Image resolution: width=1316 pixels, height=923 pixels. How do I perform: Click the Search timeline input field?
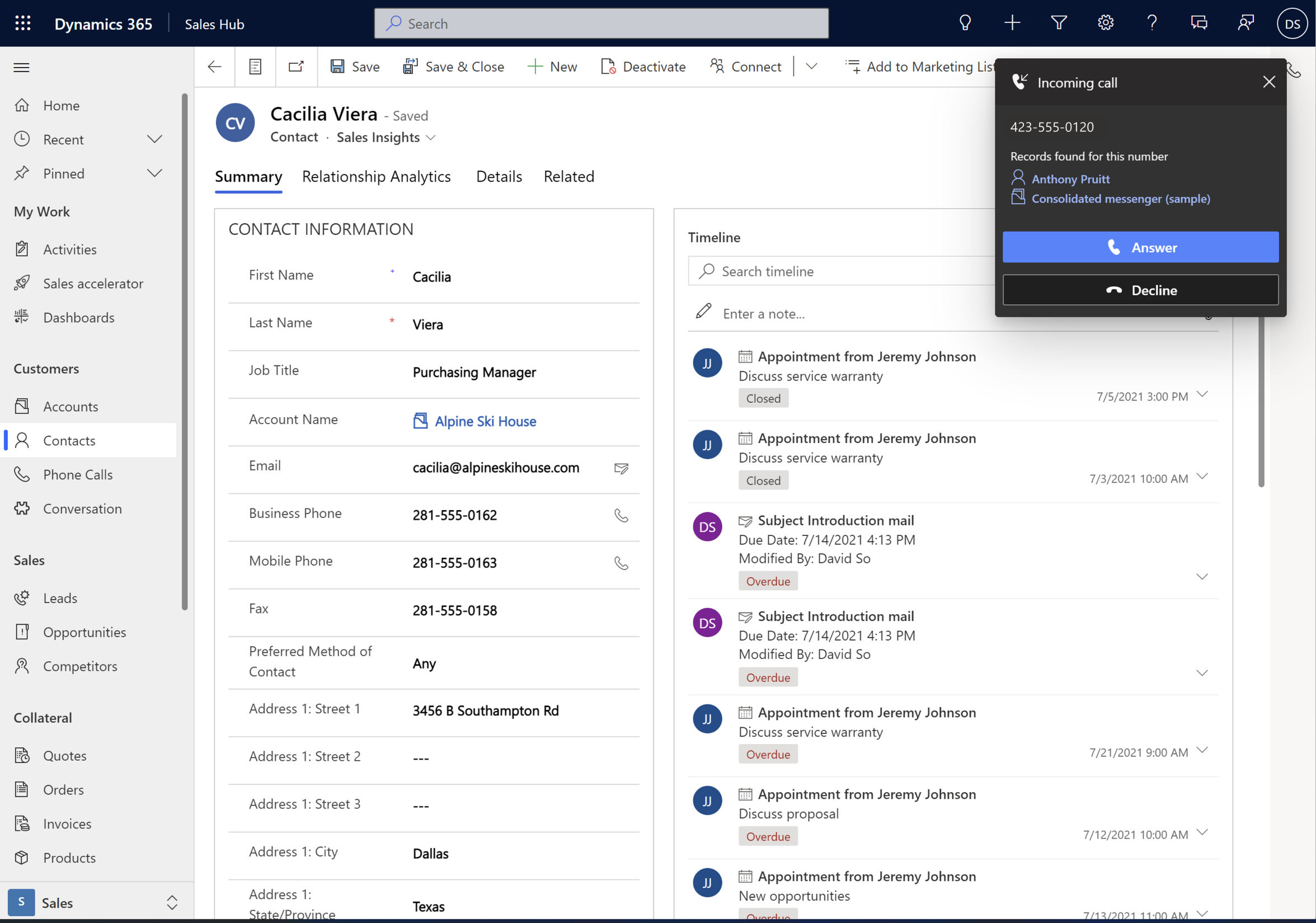(x=840, y=271)
